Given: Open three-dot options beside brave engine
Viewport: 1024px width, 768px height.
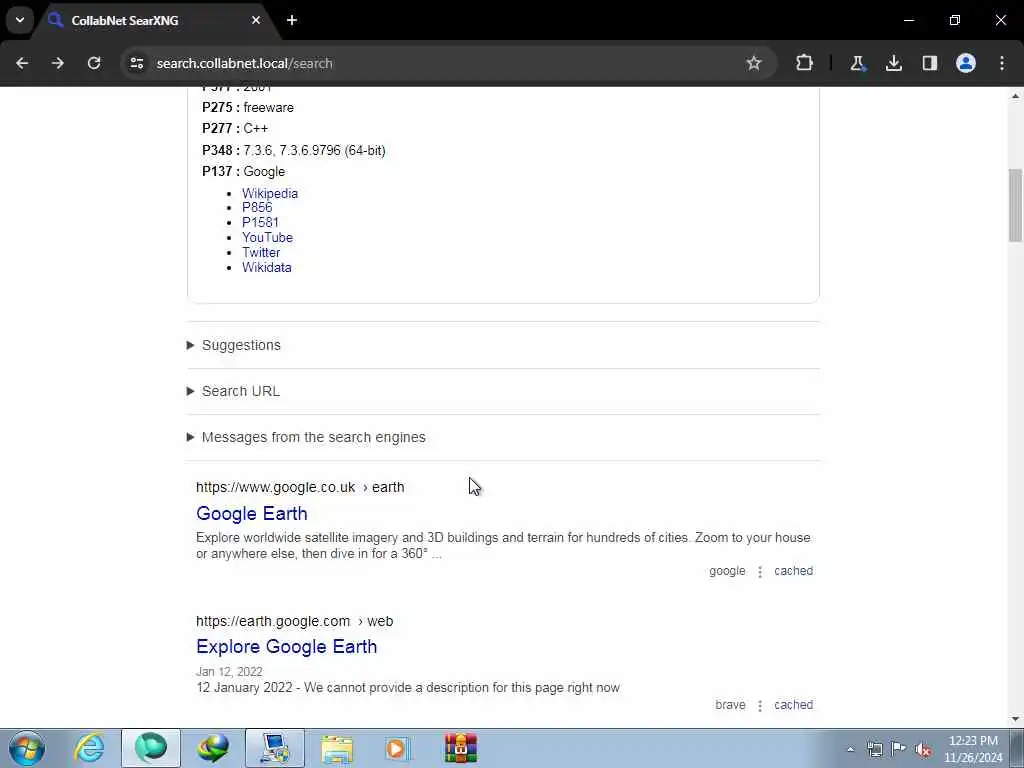Looking at the screenshot, I should pyautogui.click(x=760, y=705).
